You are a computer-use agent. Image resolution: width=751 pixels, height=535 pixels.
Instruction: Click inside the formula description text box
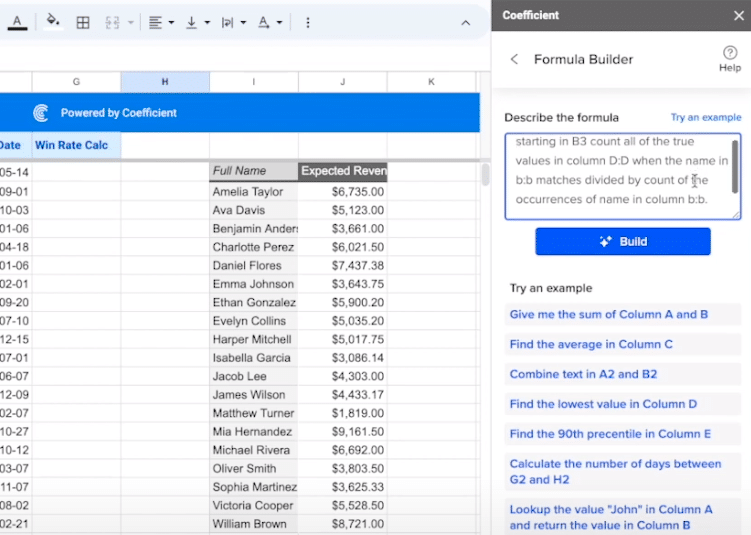pyautogui.click(x=620, y=175)
